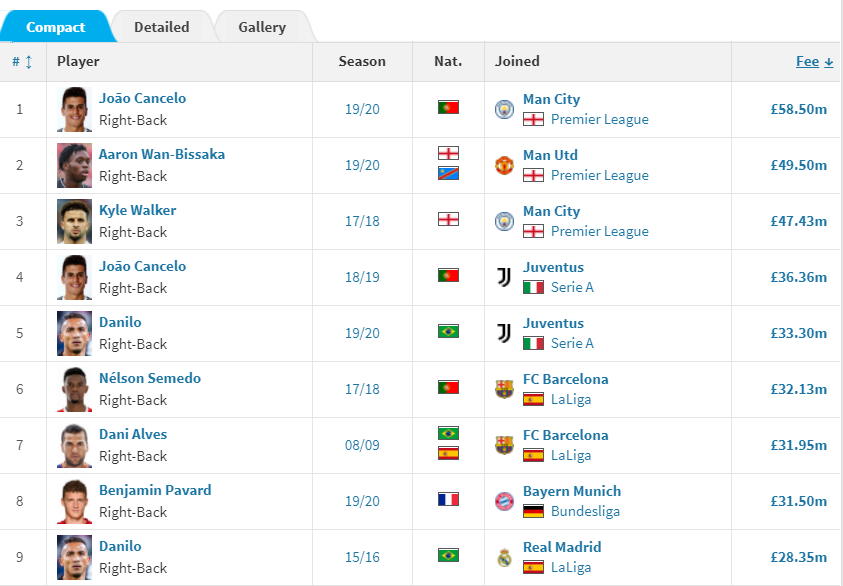Screen dimensions: 843x586
Task: Click Real Madrid club crest icon
Action: (x=504, y=558)
